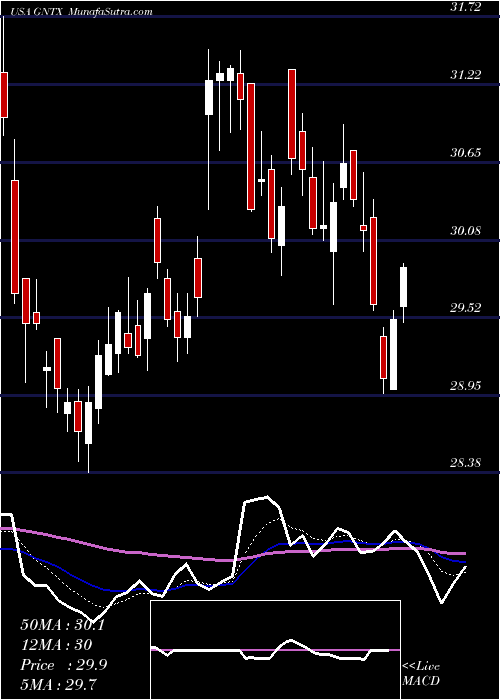
Task: Click the Price : 29.9 readout
Action: (x=64, y=665)
